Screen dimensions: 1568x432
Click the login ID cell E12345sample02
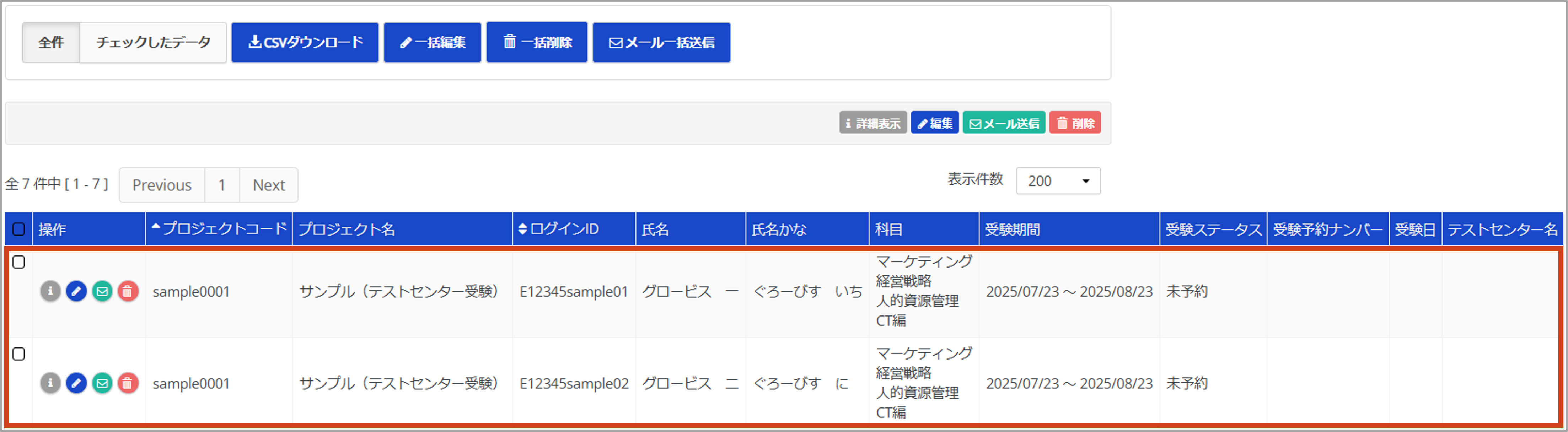click(x=573, y=384)
